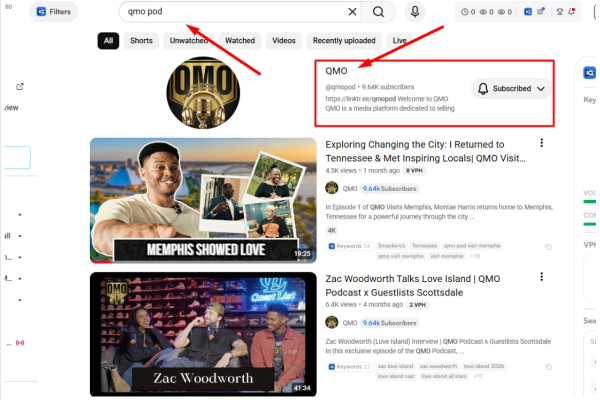Screen dimensions: 600x400
Task: Click the 8 VPH badge
Action: click(x=414, y=171)
